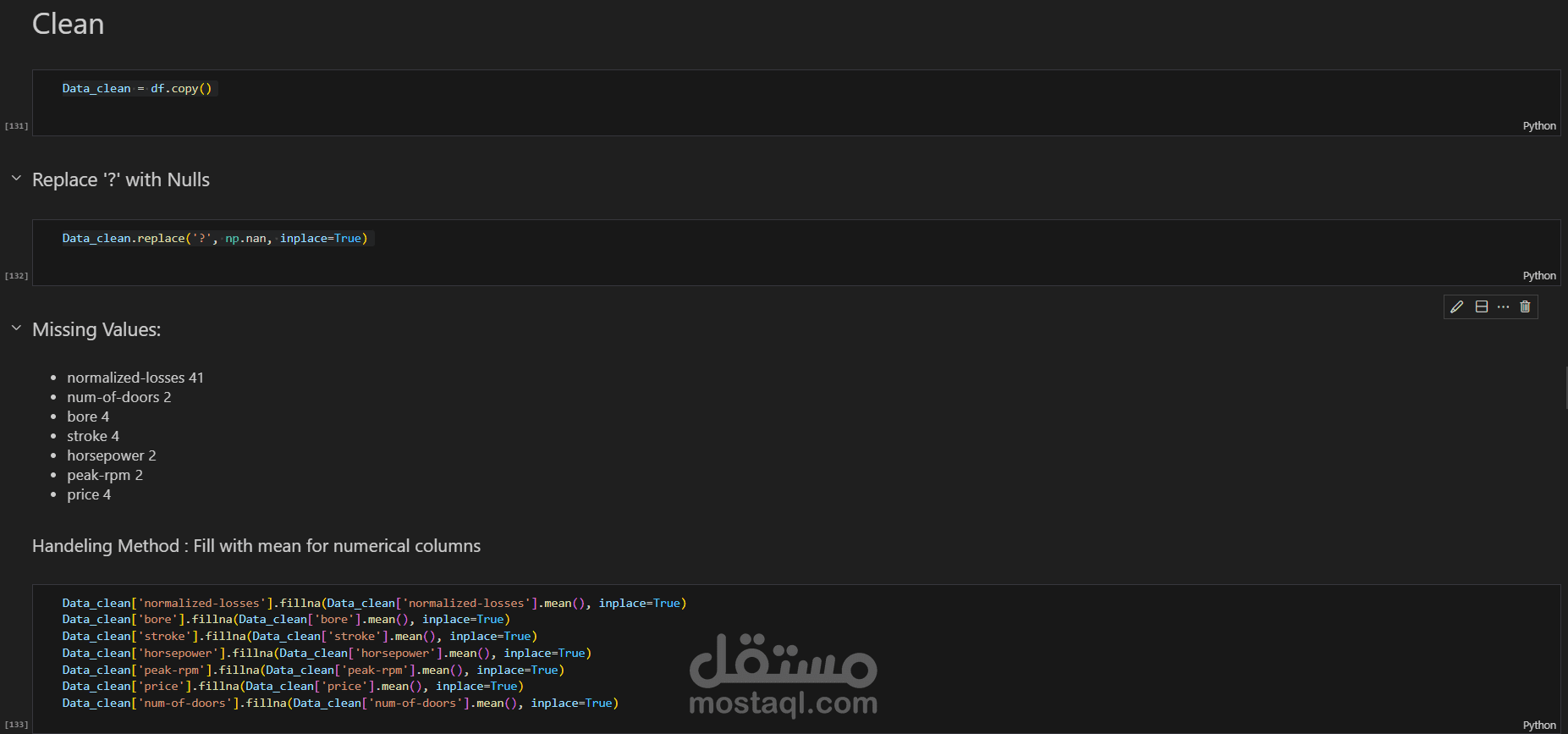Click the execution count [132]

(16, 276)
